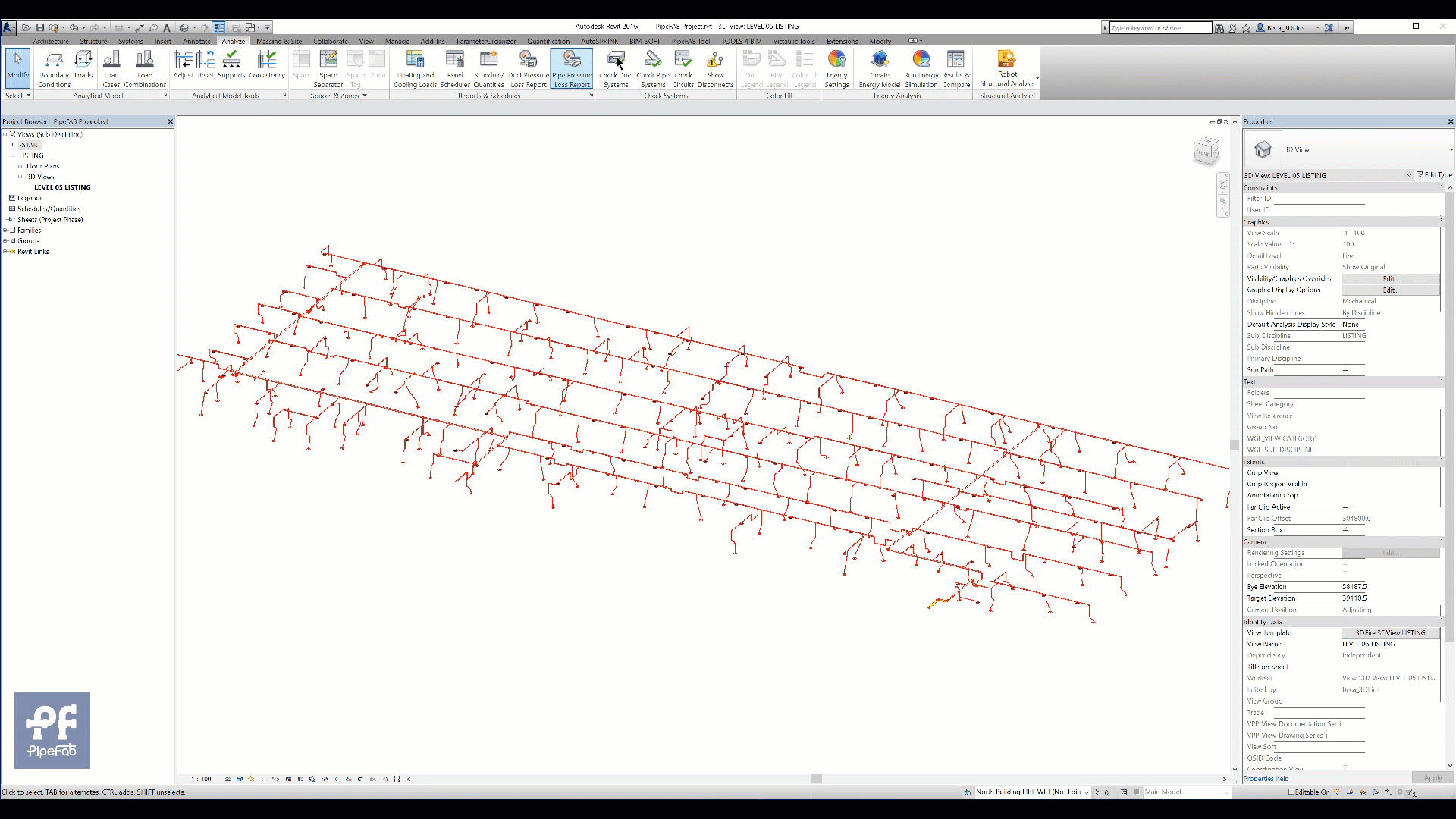This screenshot has height=819, width=1456.
Task: Click the Edit button for Graphic Display Options
Action: coord(1389,289)
